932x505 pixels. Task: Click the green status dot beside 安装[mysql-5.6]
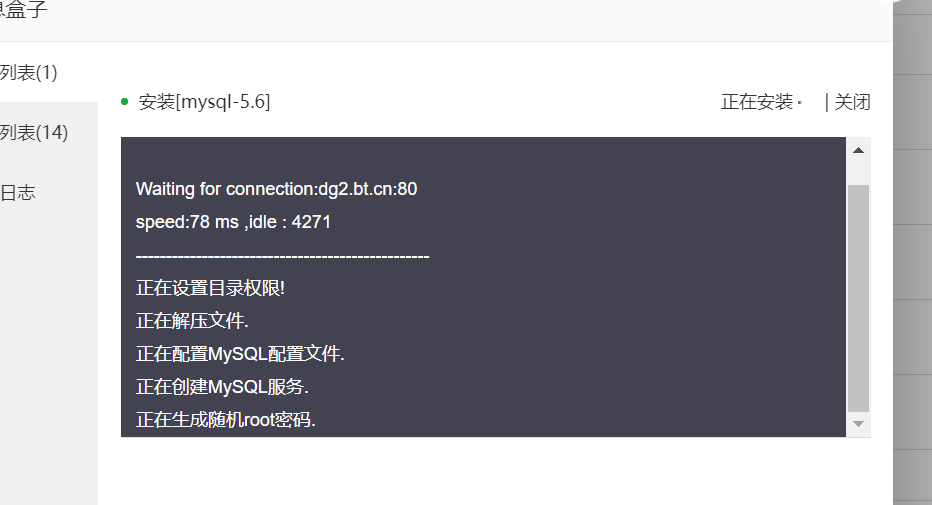124,102
